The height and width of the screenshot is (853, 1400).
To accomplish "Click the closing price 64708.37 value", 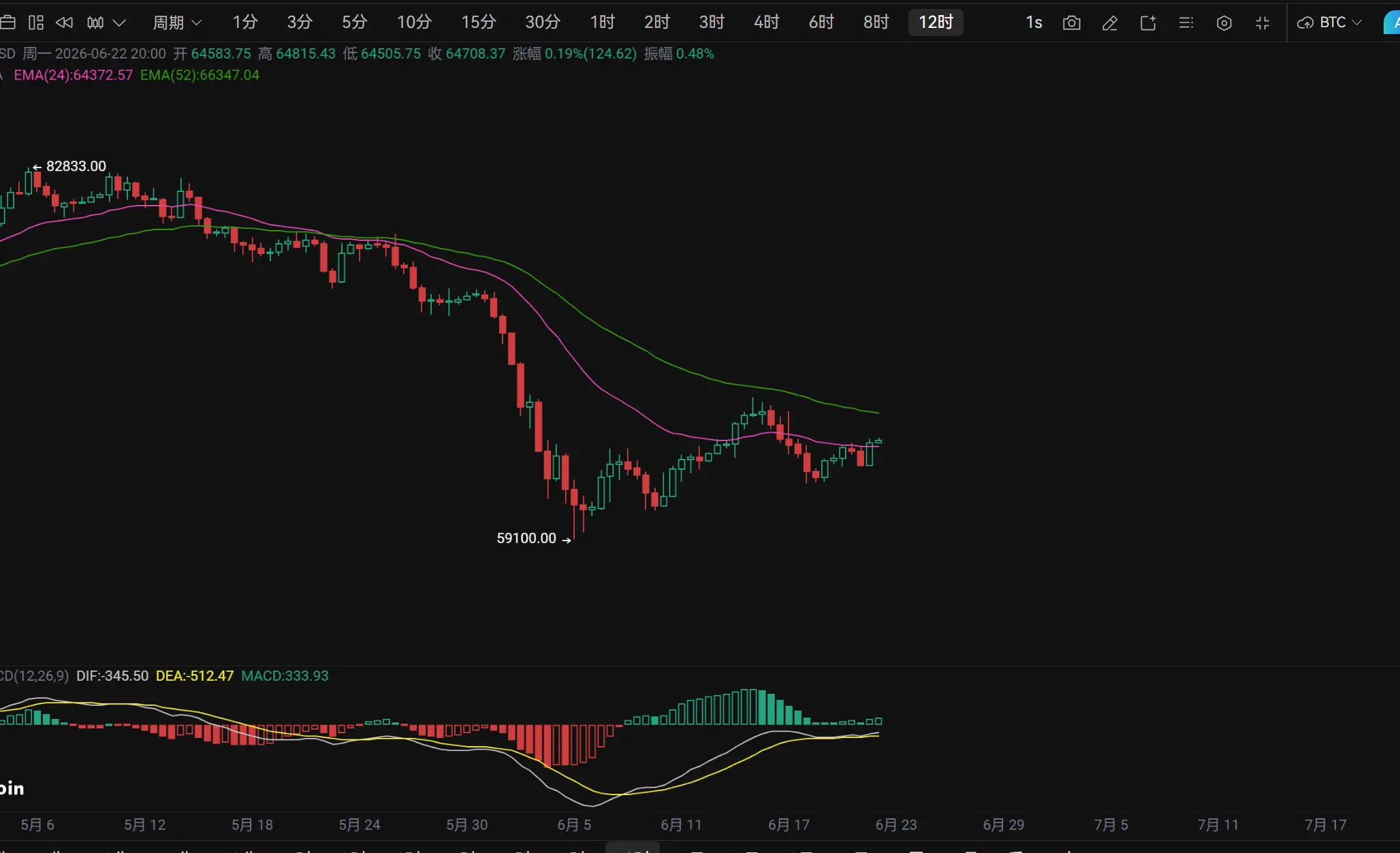I will pos(476,54).
